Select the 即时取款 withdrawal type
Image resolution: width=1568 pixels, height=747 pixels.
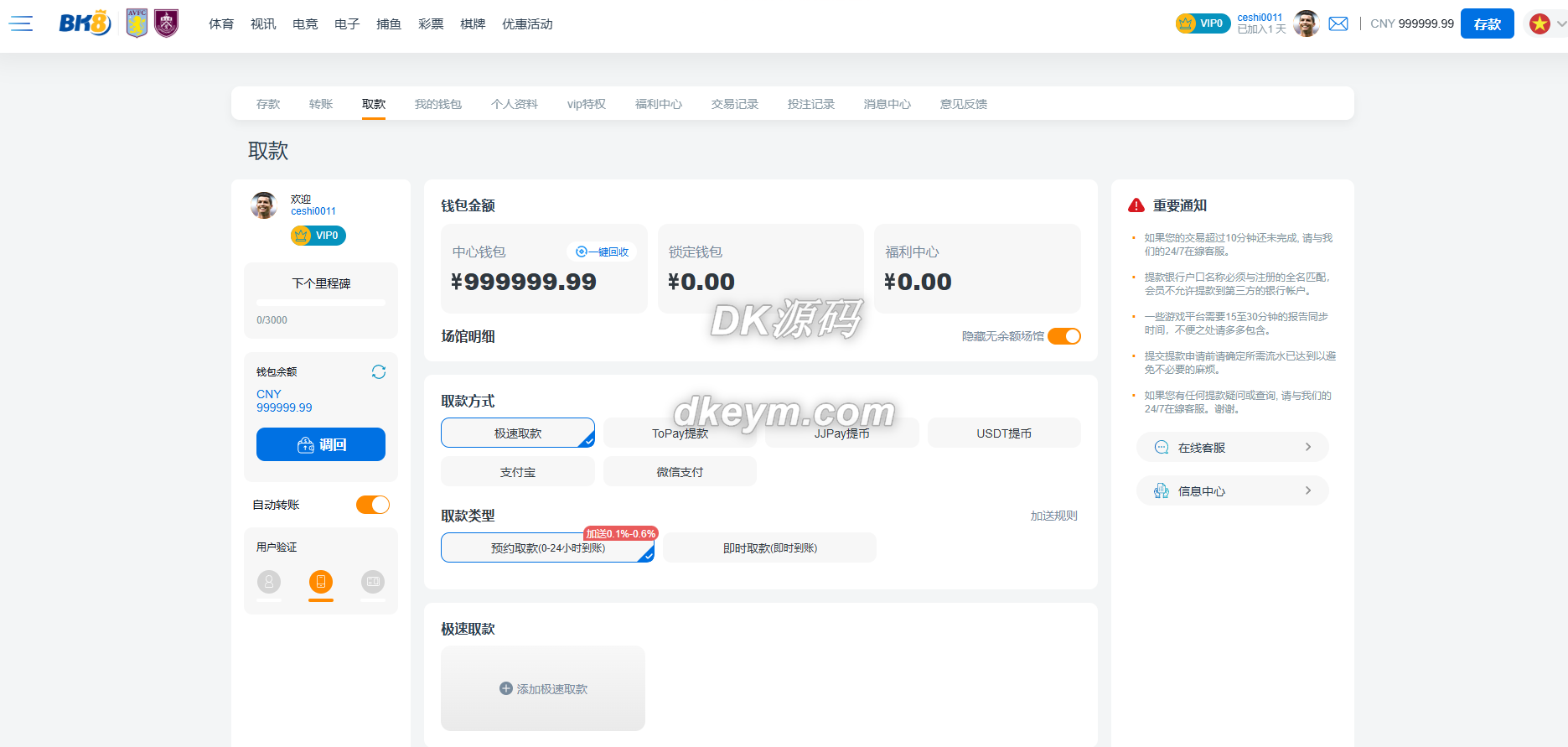click(x=769, y=547)
